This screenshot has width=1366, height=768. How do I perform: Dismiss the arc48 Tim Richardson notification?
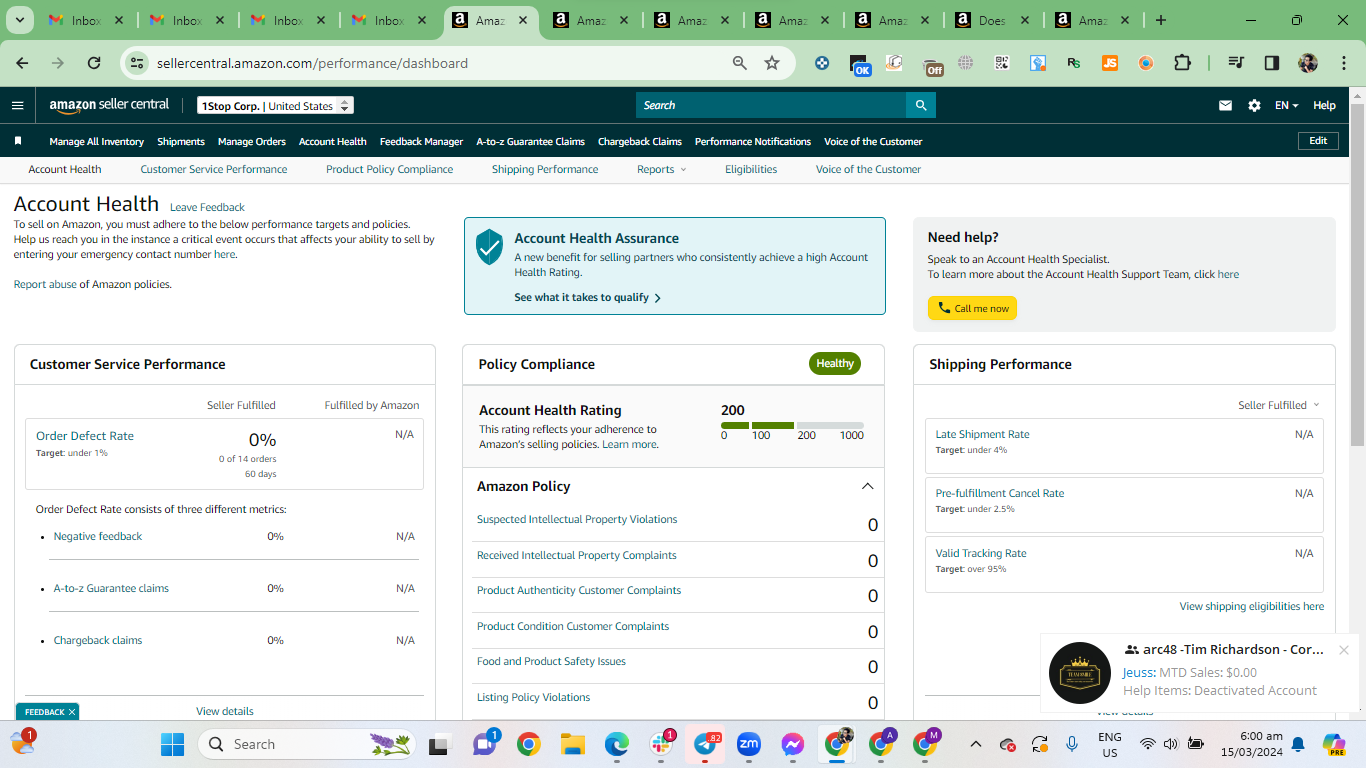click(x=1344, y=650)
